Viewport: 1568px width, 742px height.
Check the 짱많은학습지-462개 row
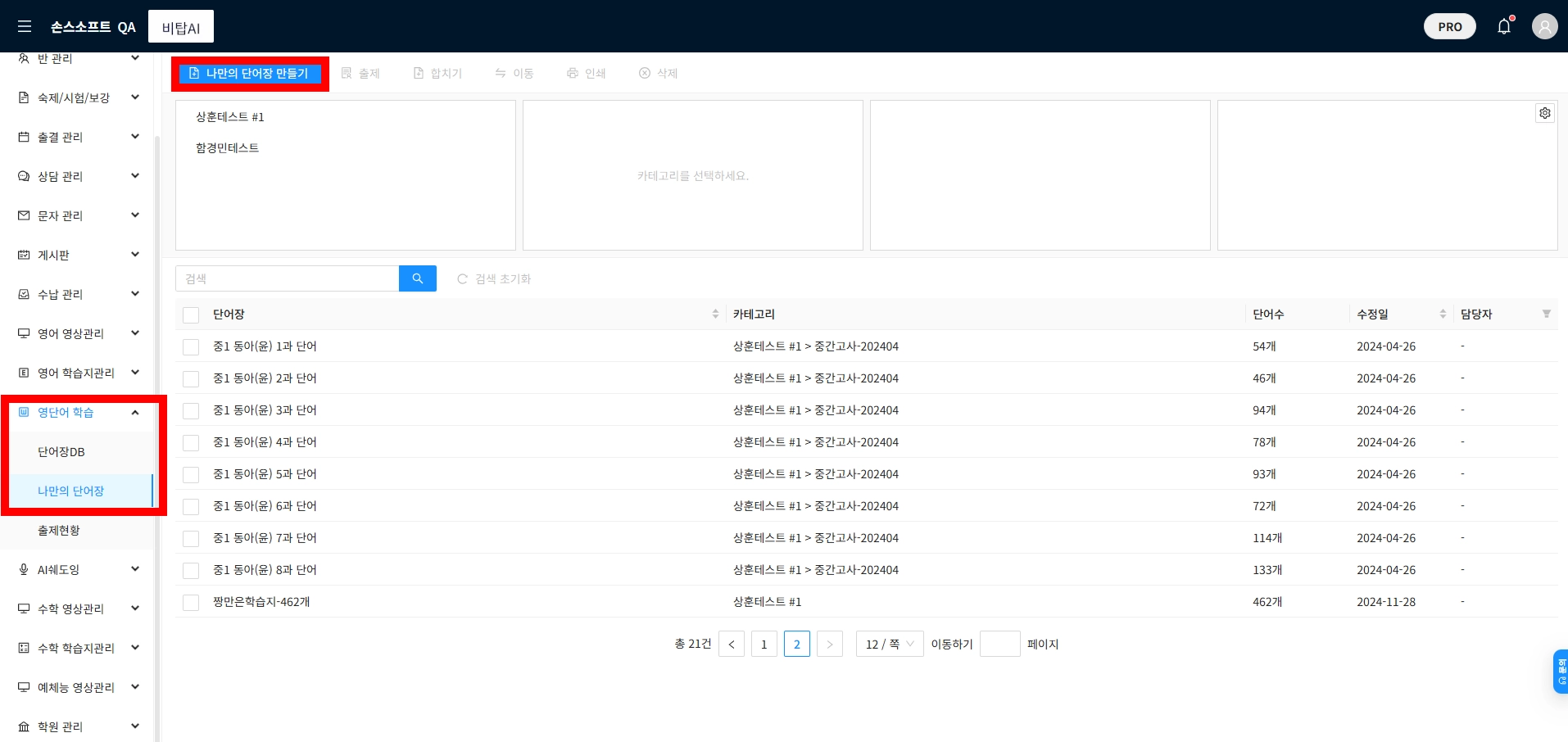(191, 602)
